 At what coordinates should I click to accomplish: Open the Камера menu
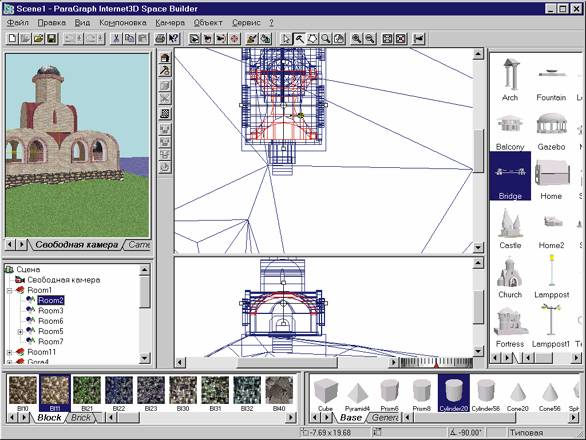(x=170, y=23)
